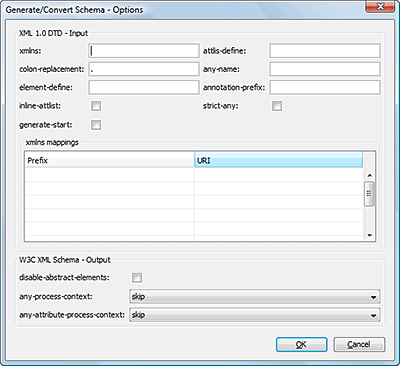The width and height of the screenshot is (400, 366).
Task: Click the Cancel button
Action: 359,344
